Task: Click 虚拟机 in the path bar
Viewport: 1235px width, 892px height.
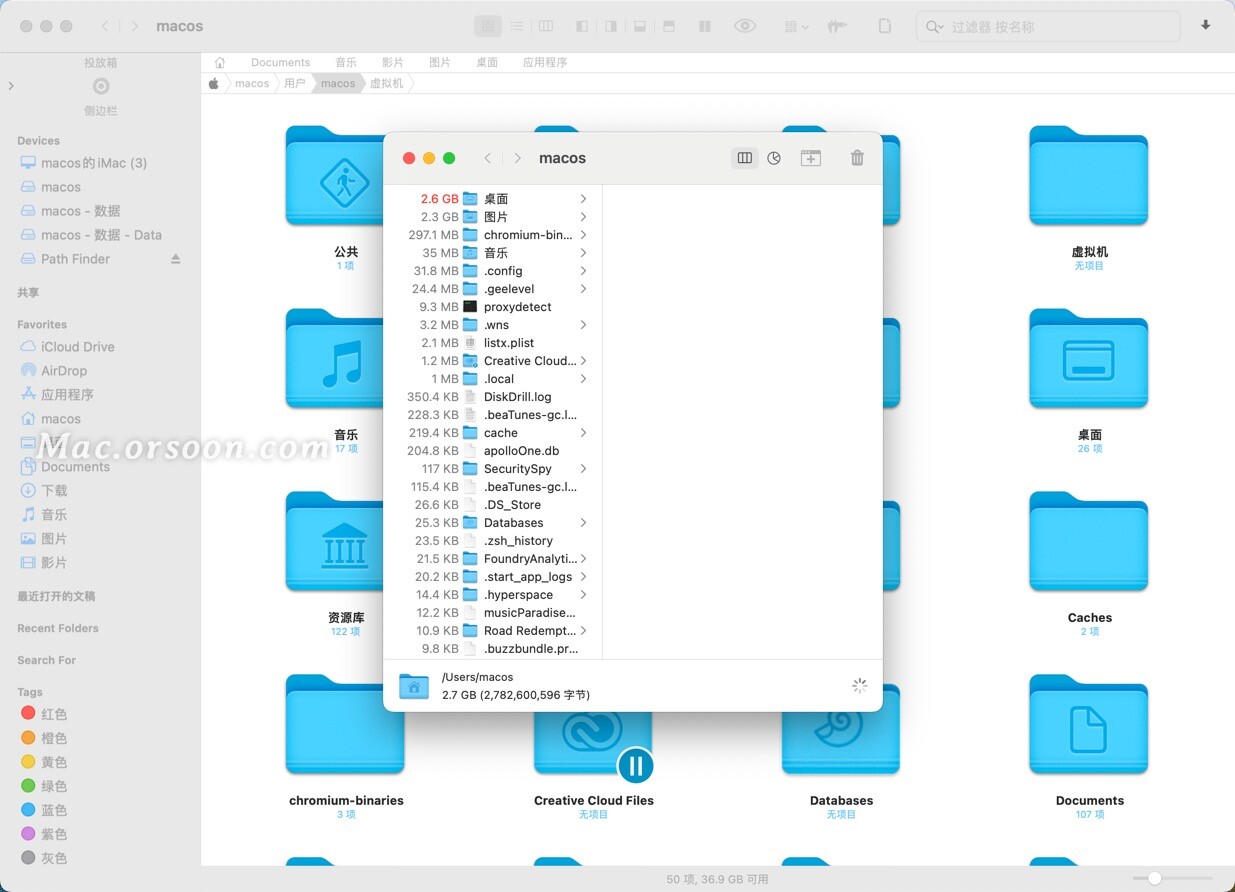Action: click(x=387, y=83)
